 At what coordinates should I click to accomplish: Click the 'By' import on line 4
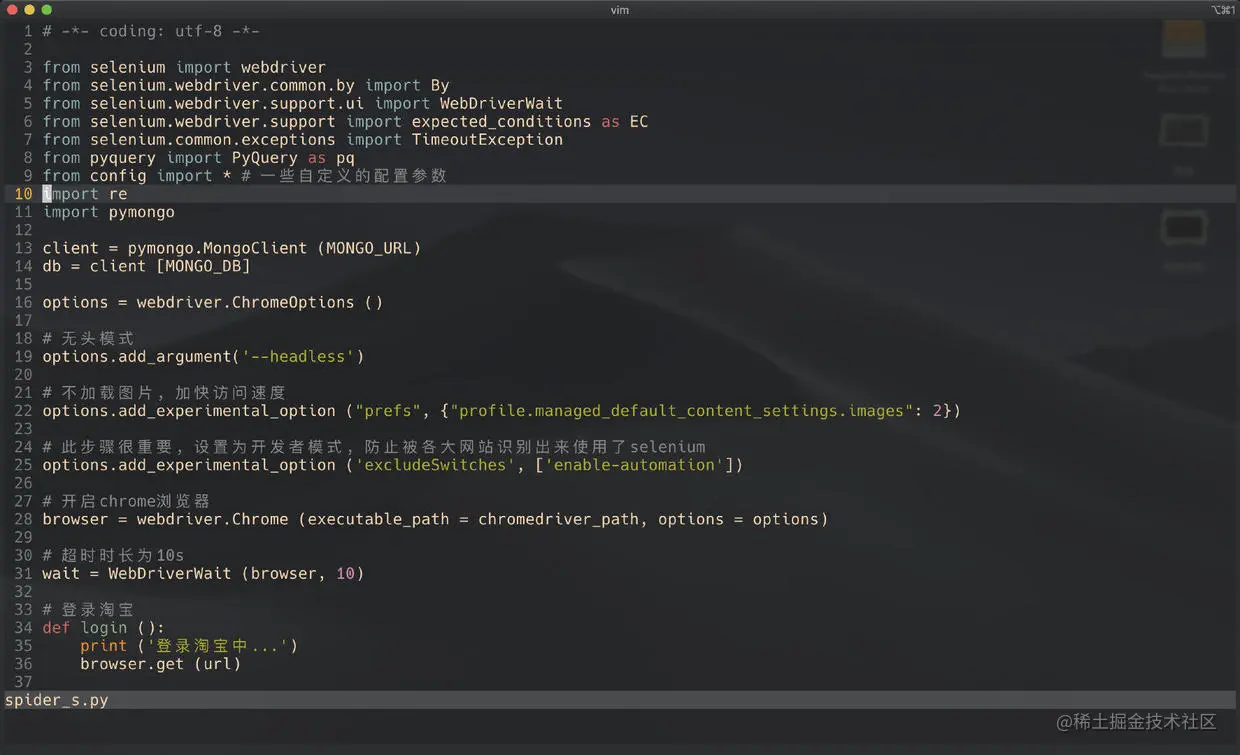click(440, 85)
